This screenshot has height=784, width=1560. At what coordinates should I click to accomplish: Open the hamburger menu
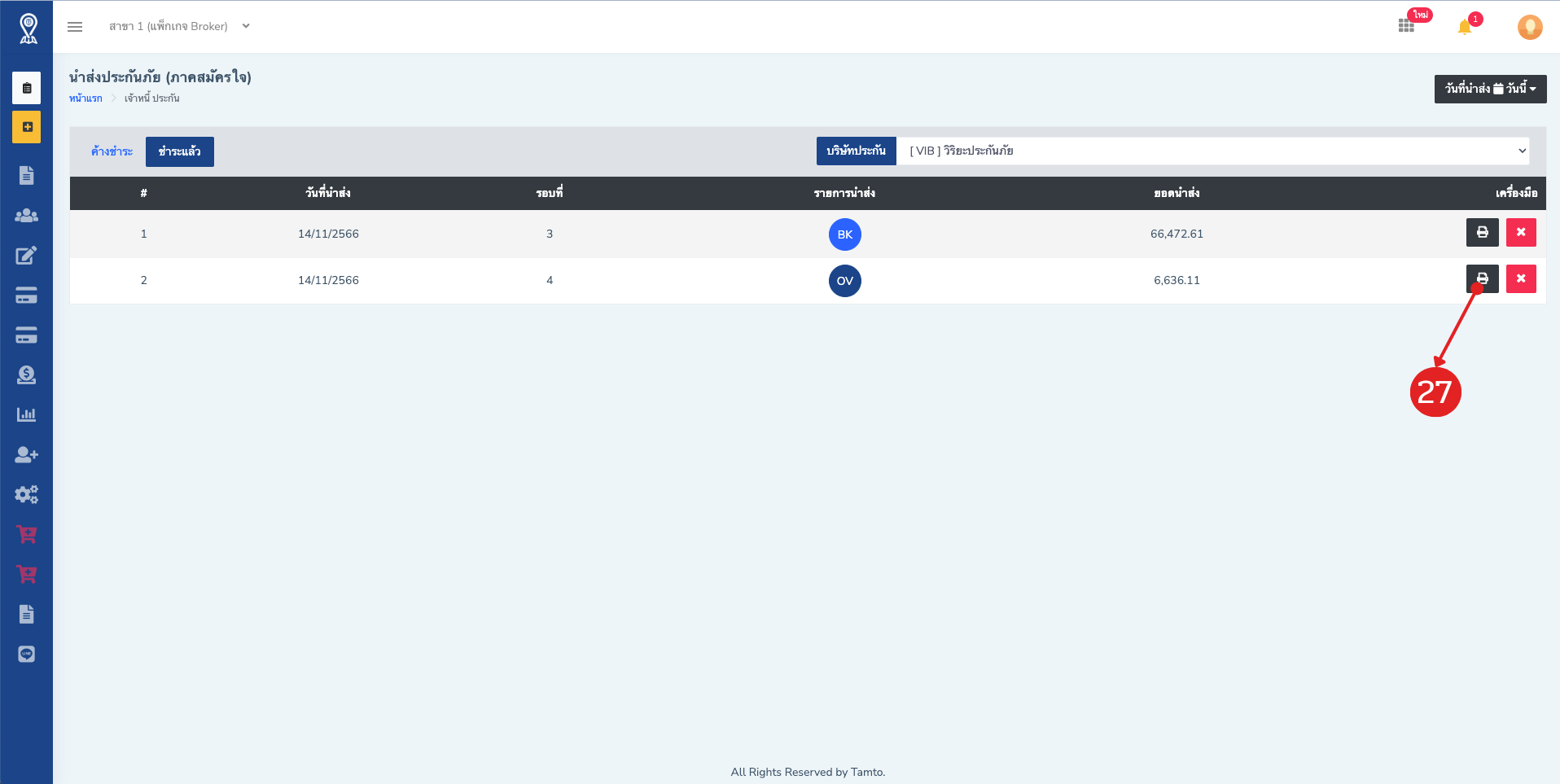[x=75, y=27]
